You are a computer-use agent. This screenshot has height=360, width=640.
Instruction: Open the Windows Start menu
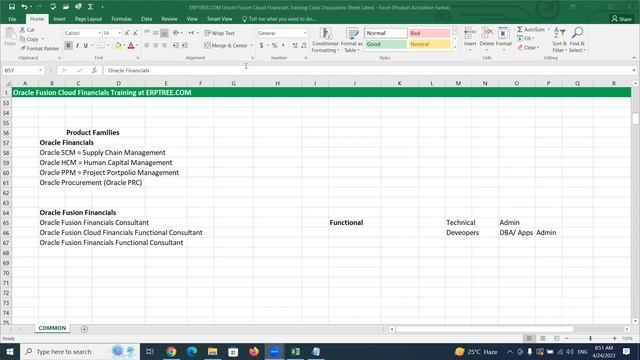tap(10, 351)
